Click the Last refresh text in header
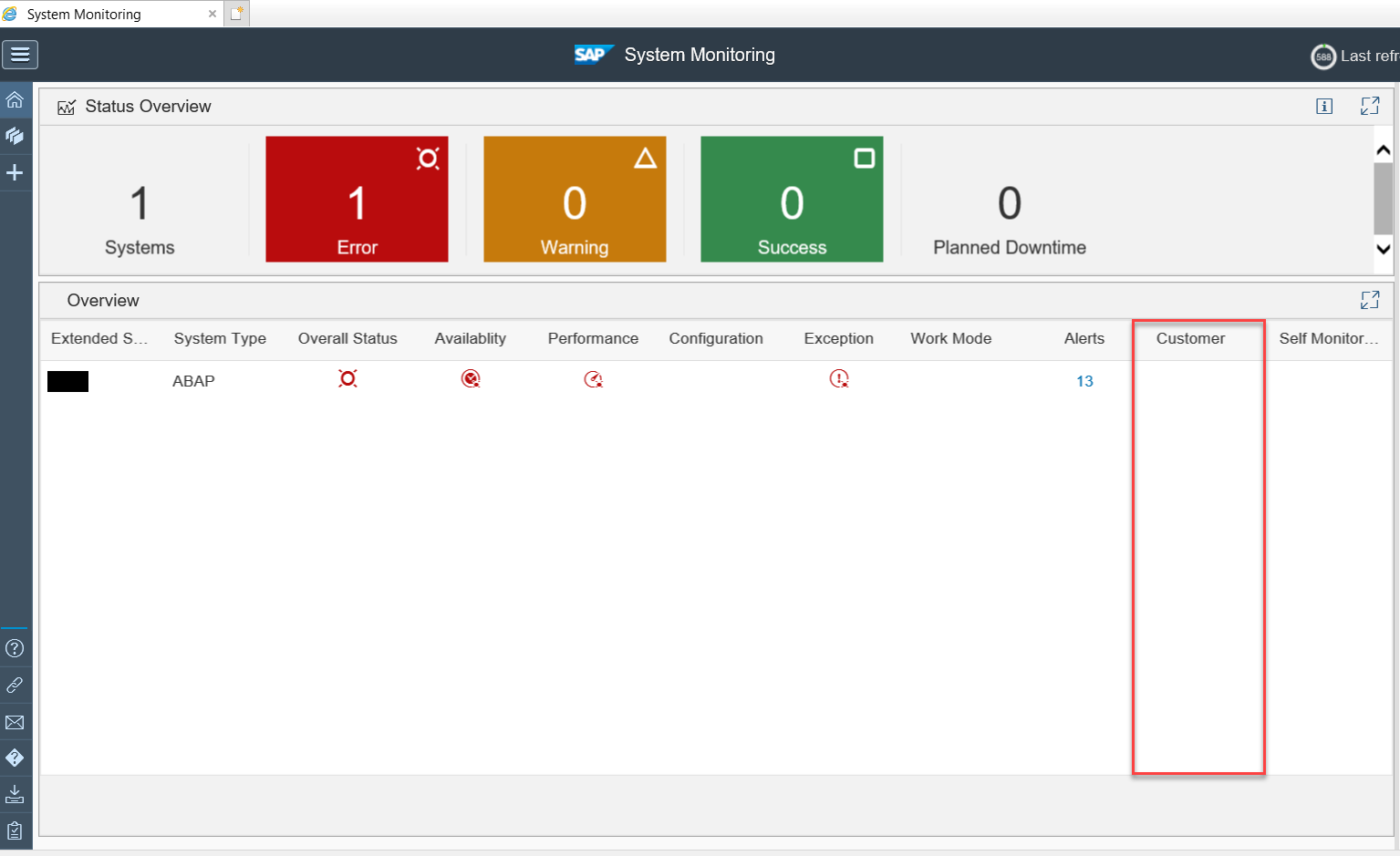The width and height of the screenshot is (1400, 856). pos(1369,56)
